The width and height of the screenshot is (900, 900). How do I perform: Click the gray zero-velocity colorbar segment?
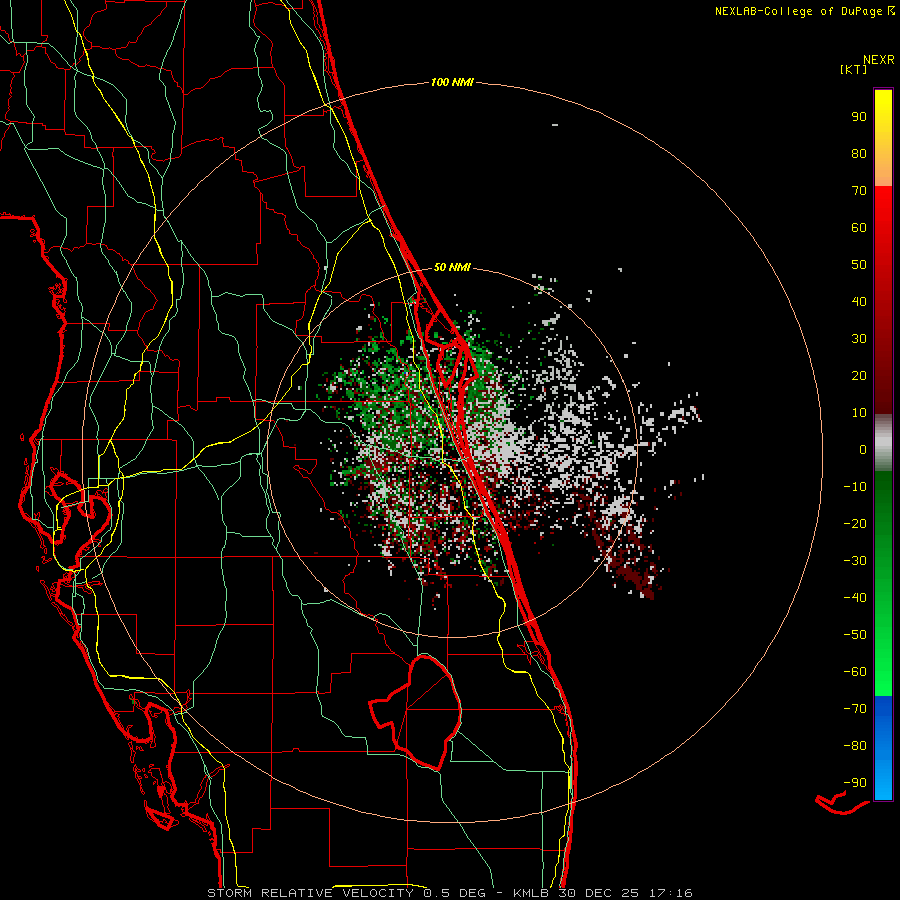[883, 443]
